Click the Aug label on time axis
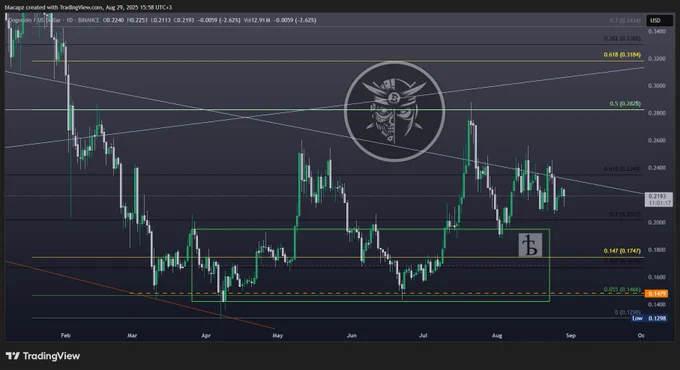Image resolution: width=680 pixels, height=370 pixels. 497,335
